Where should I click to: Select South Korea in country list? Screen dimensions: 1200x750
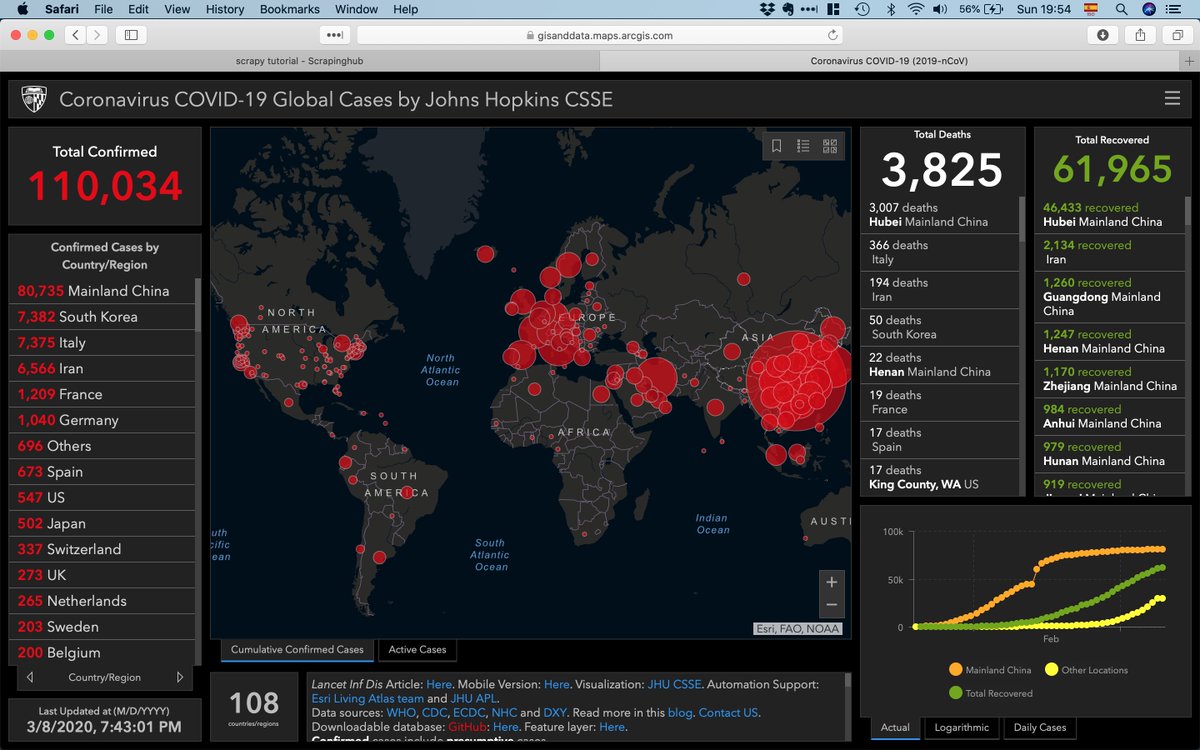tap(102, 317)
